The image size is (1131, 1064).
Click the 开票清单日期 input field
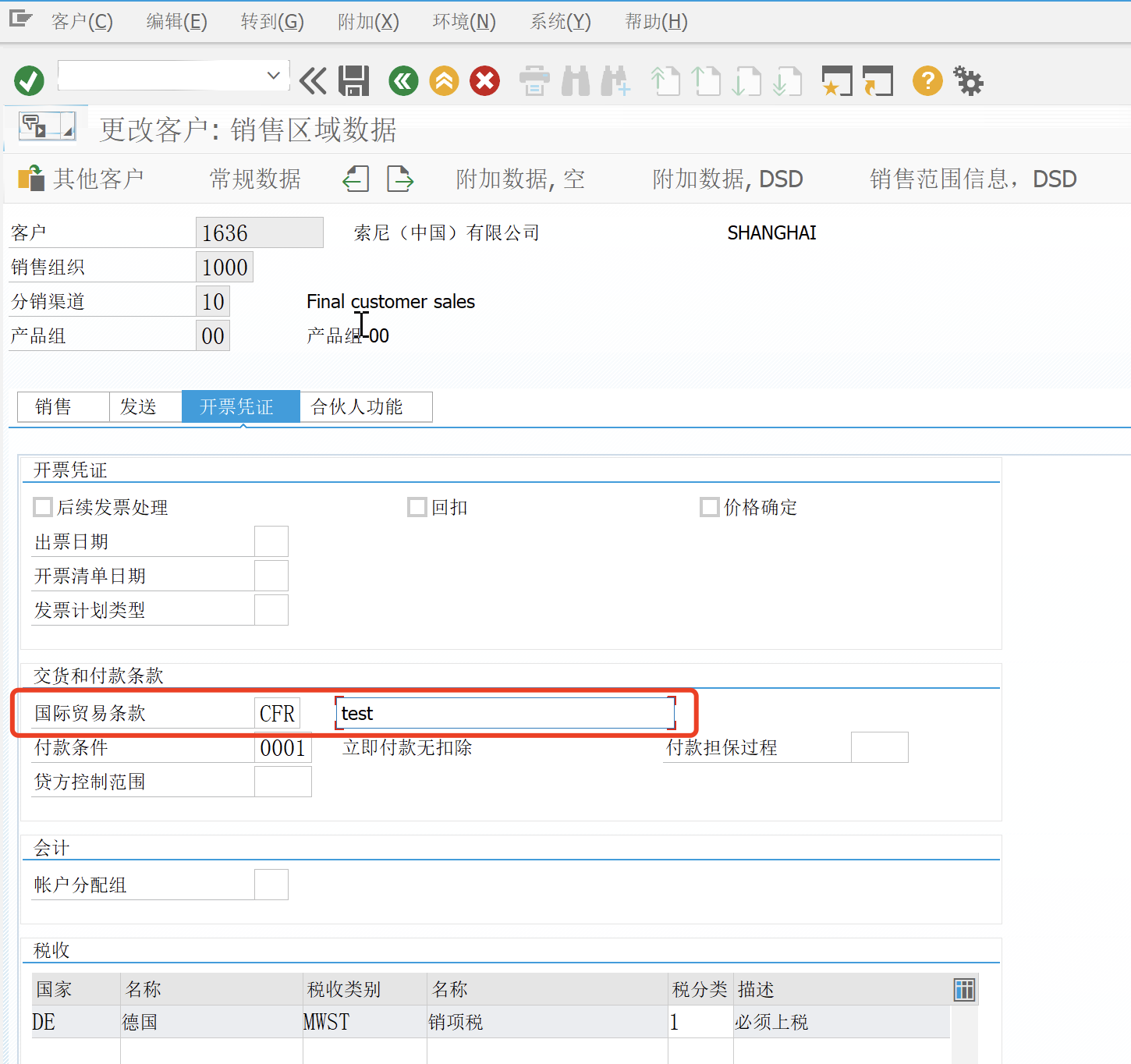click(271, 576)
